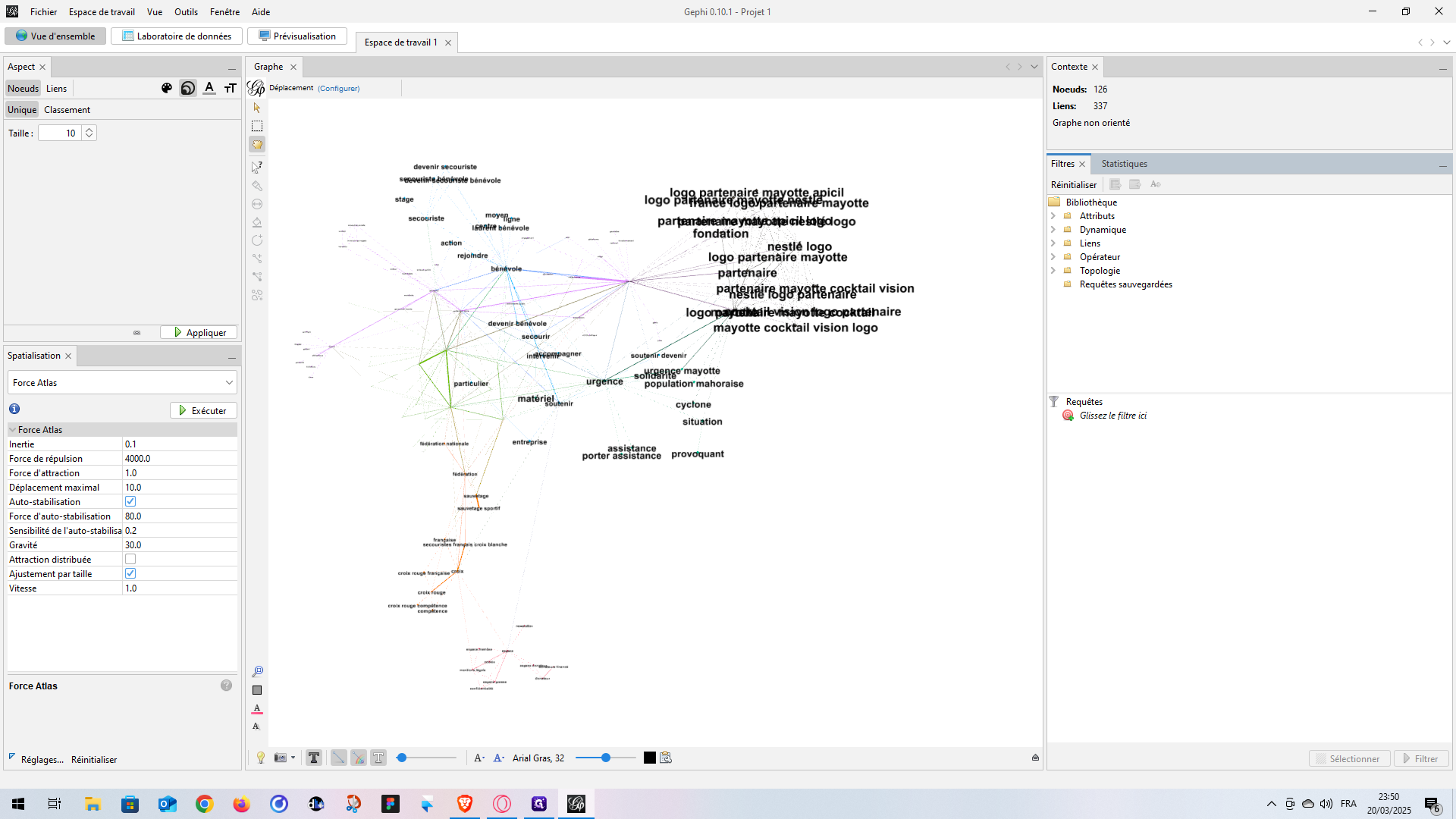Switch Aspect to Liens mode

point(56,88)
